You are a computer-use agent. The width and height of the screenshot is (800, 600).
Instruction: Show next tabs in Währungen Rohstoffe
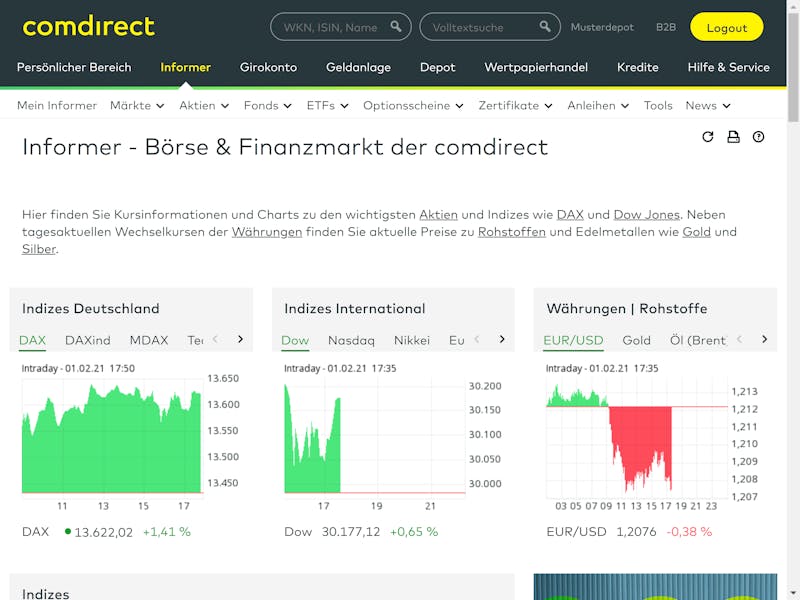point(764,339)
